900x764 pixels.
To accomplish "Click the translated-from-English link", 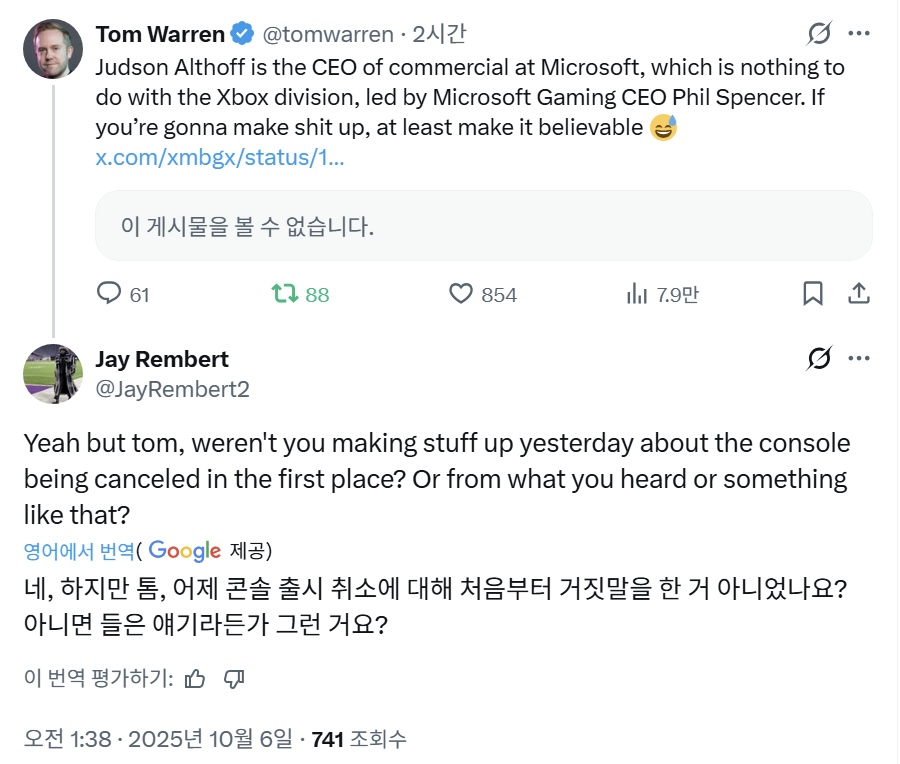I will [79, 550].
